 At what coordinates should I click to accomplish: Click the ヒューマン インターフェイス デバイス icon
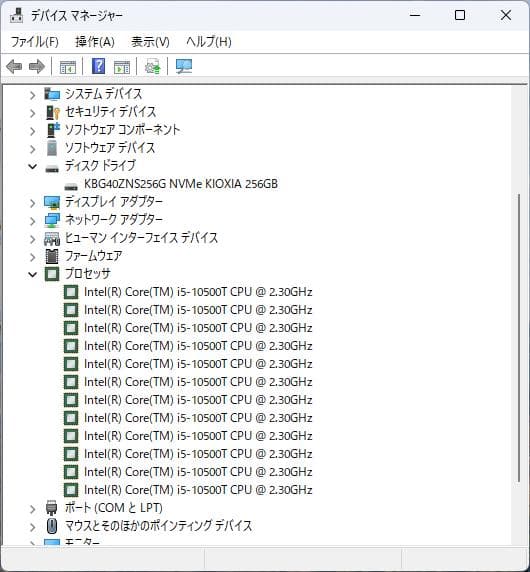[x=52, y=239]
